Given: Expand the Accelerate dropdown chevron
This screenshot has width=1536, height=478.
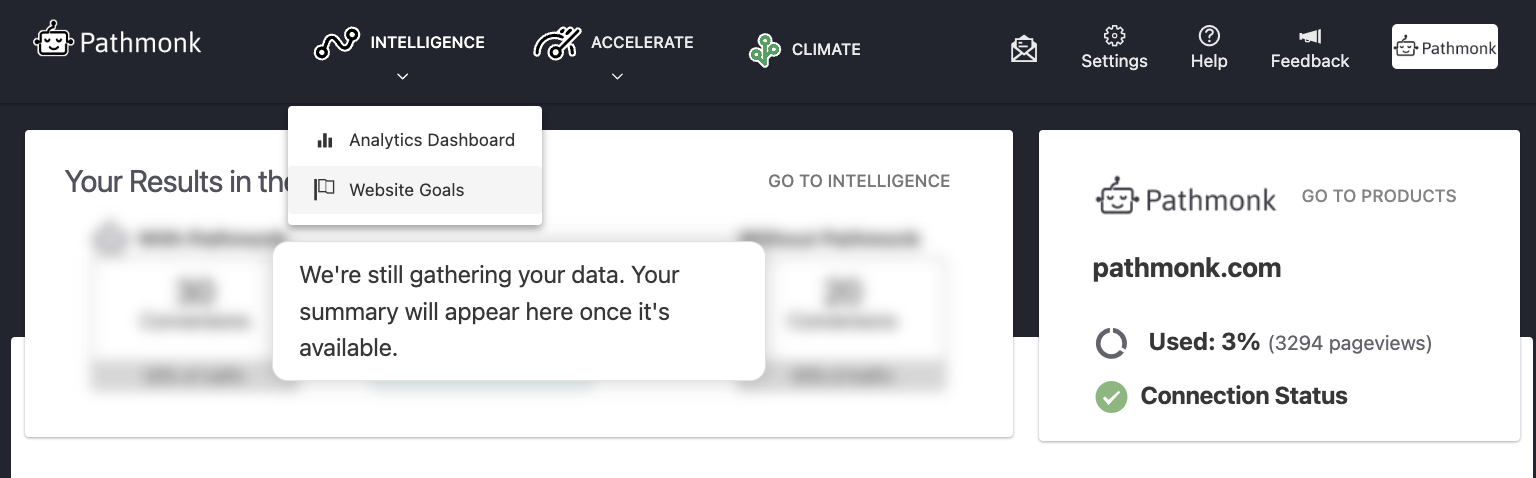Looking at the screenshot, I should tap(618, 76).
